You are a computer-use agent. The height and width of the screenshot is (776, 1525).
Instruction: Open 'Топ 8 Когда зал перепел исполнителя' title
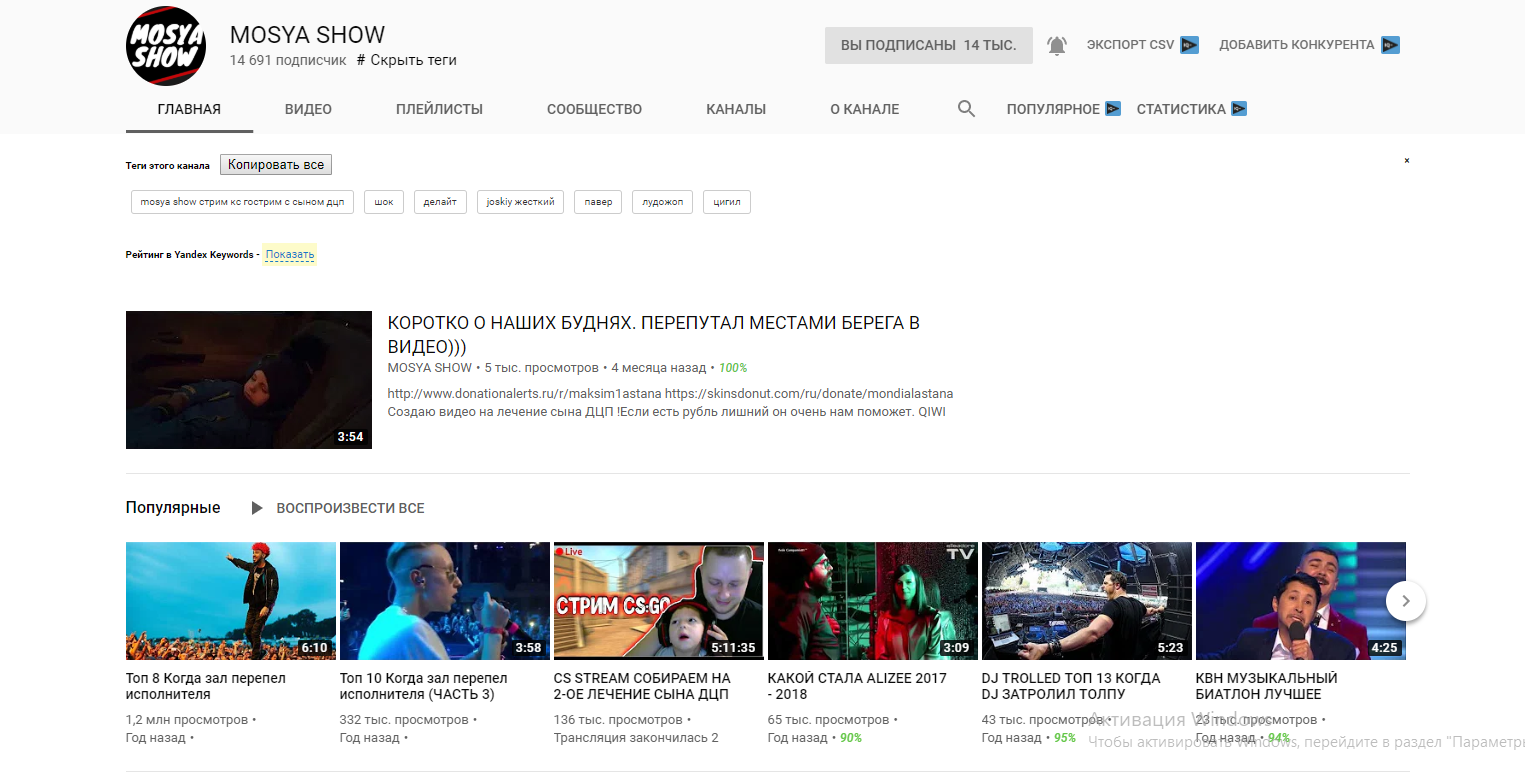(206, 686)
